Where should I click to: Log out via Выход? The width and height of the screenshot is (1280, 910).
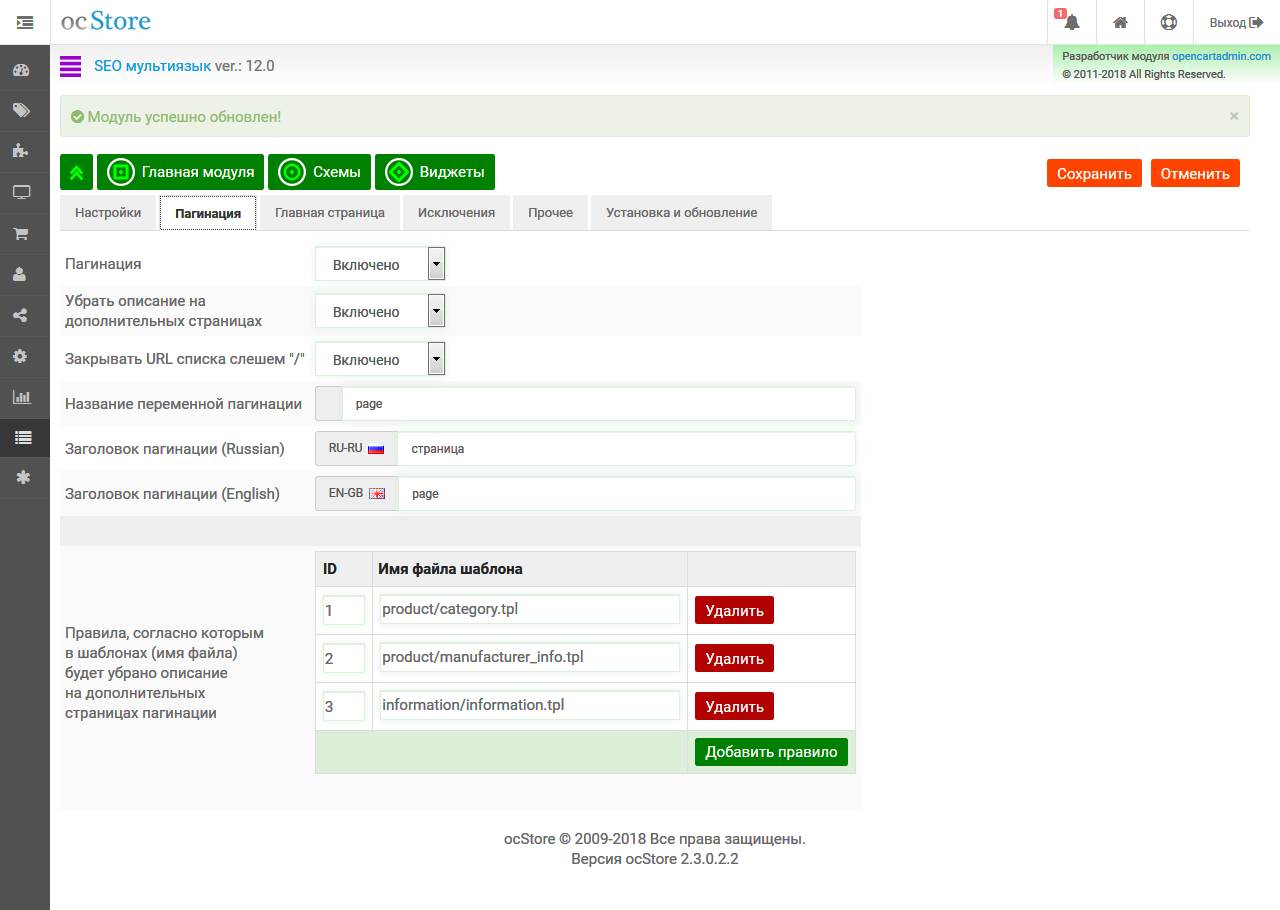pos(1236,22)
